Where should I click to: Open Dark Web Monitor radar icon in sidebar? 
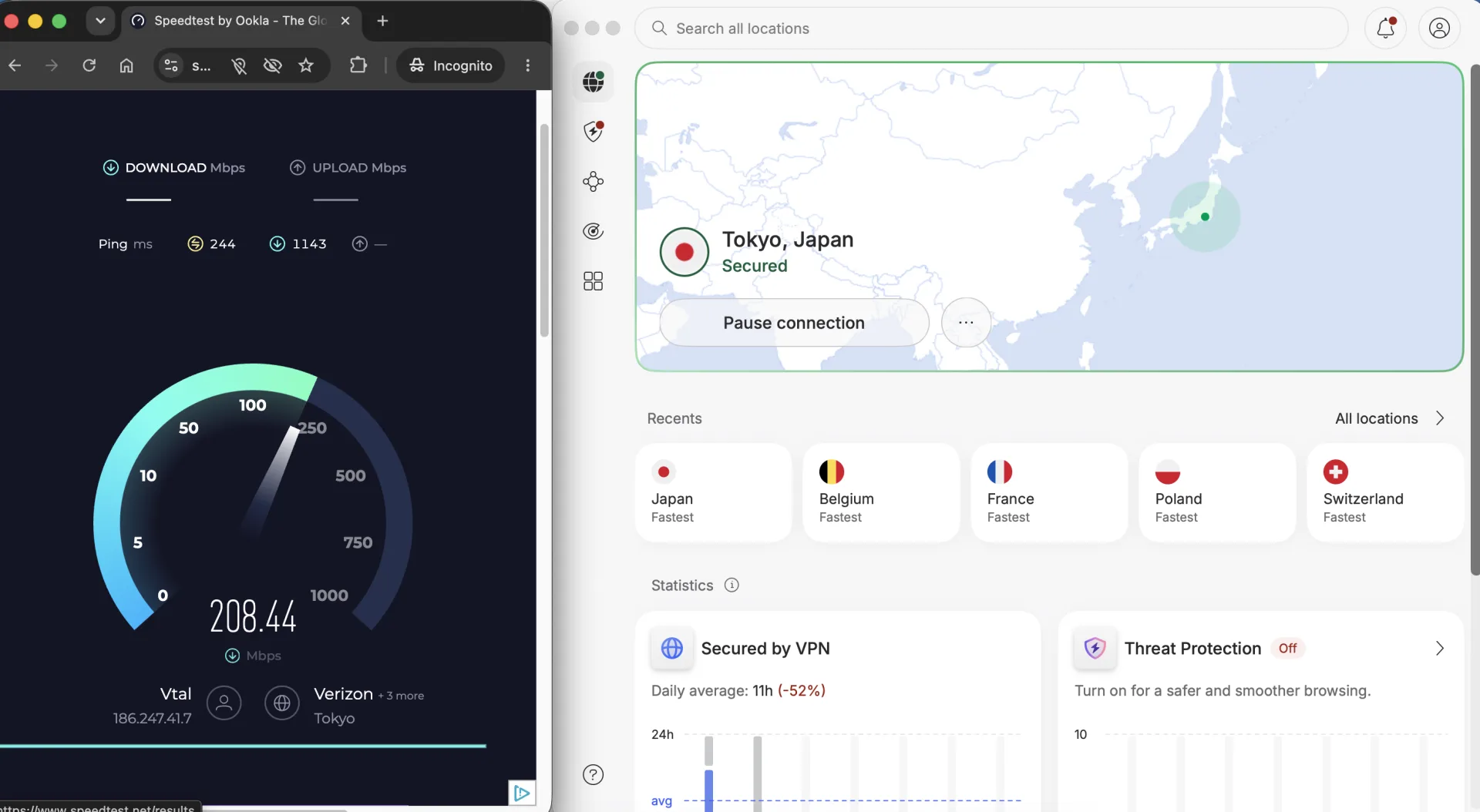click(593, 231)
